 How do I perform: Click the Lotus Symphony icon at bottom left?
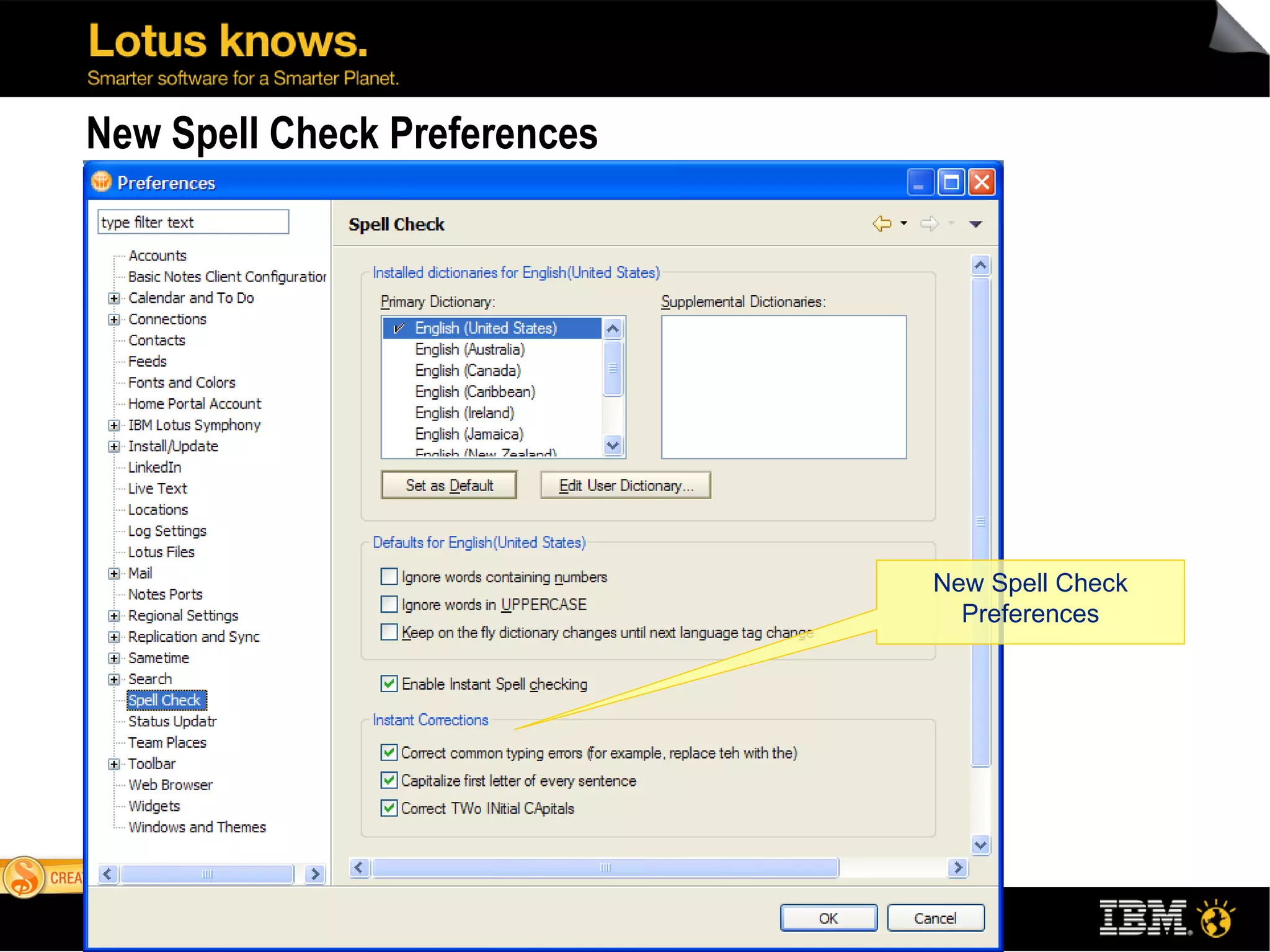[24, 877]
